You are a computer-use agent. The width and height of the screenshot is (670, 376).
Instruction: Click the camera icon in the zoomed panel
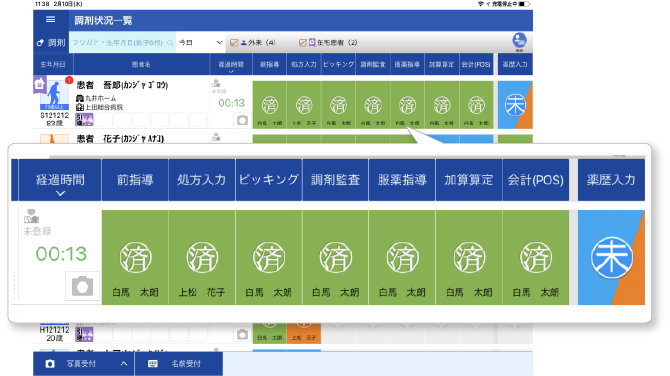coord(82,286)
